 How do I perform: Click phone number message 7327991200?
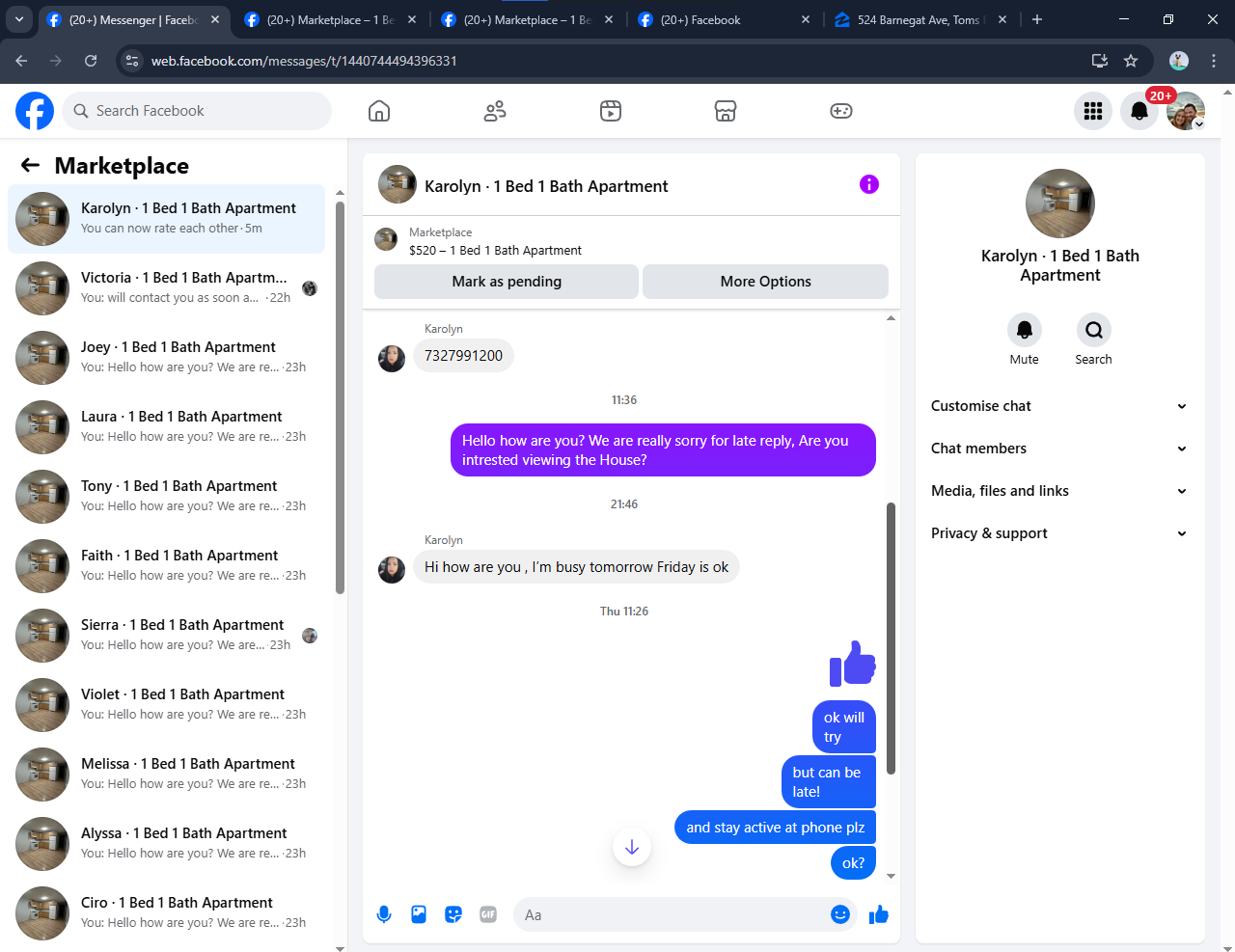463,355
